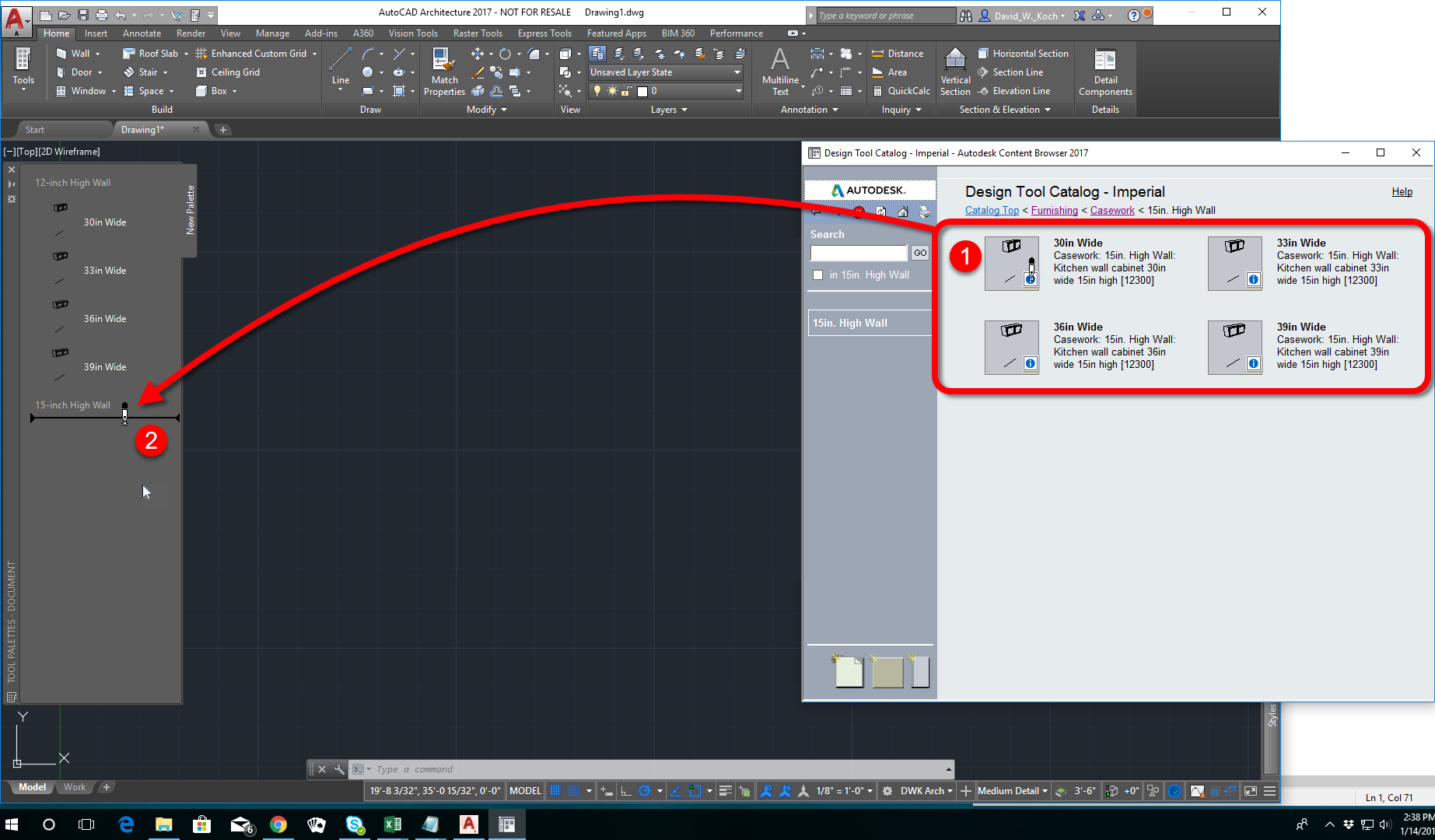Viewport: 1435px width, 840px height.
Task: Open the Unsaved Layer State dropdown
Action: (666, 72)
